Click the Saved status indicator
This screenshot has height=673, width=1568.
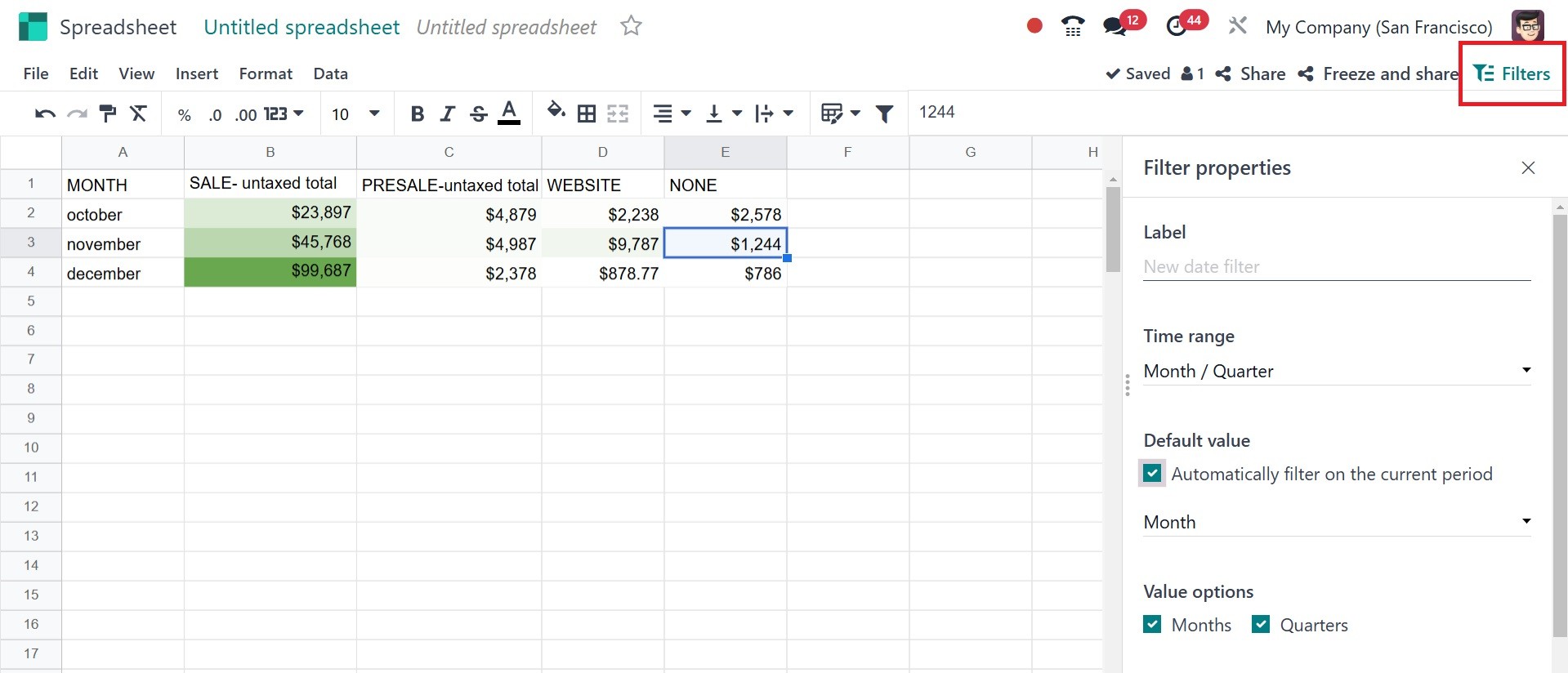(x=1137, y=74)
